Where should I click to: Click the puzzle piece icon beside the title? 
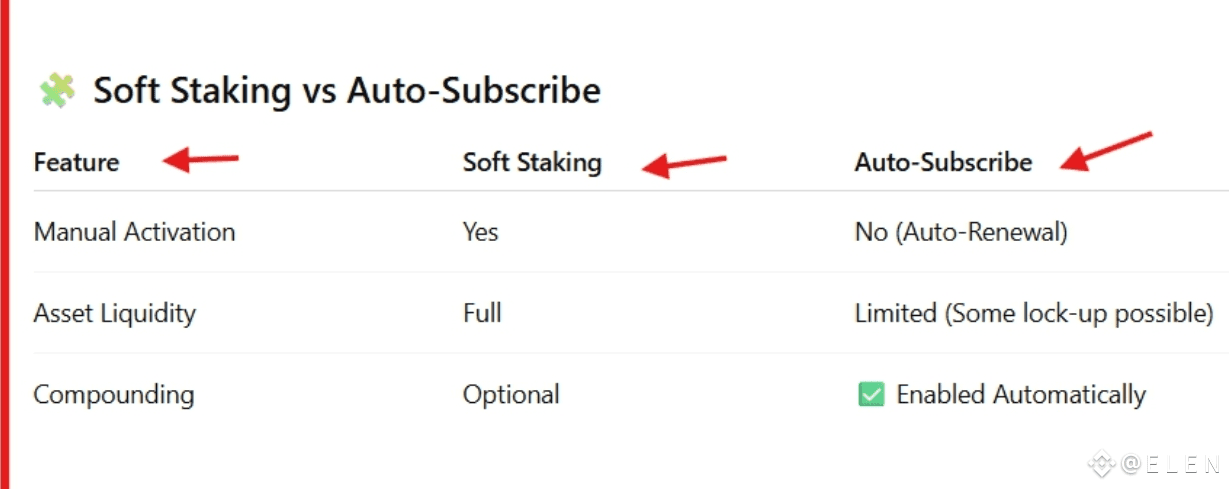coord(57,91)
